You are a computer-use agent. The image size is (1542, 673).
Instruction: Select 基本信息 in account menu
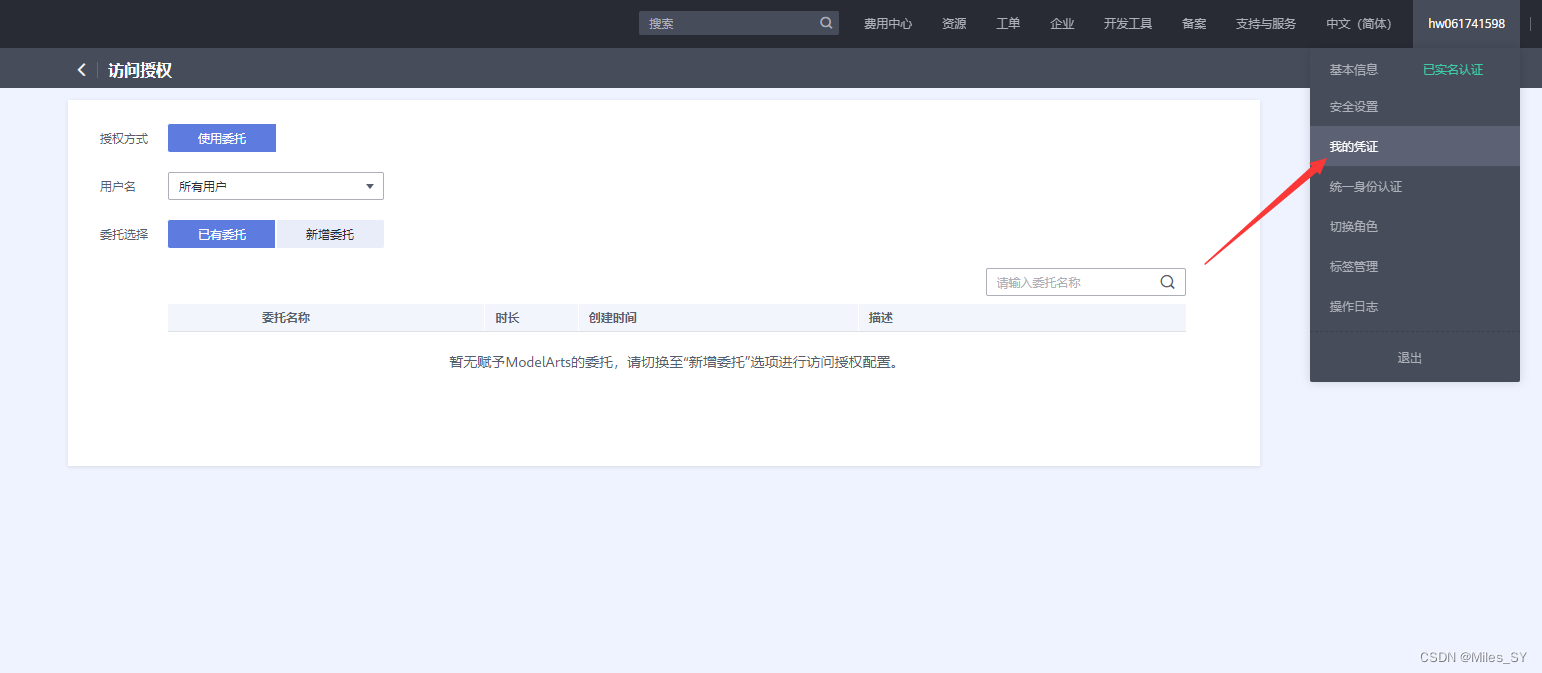(1354, 69)
